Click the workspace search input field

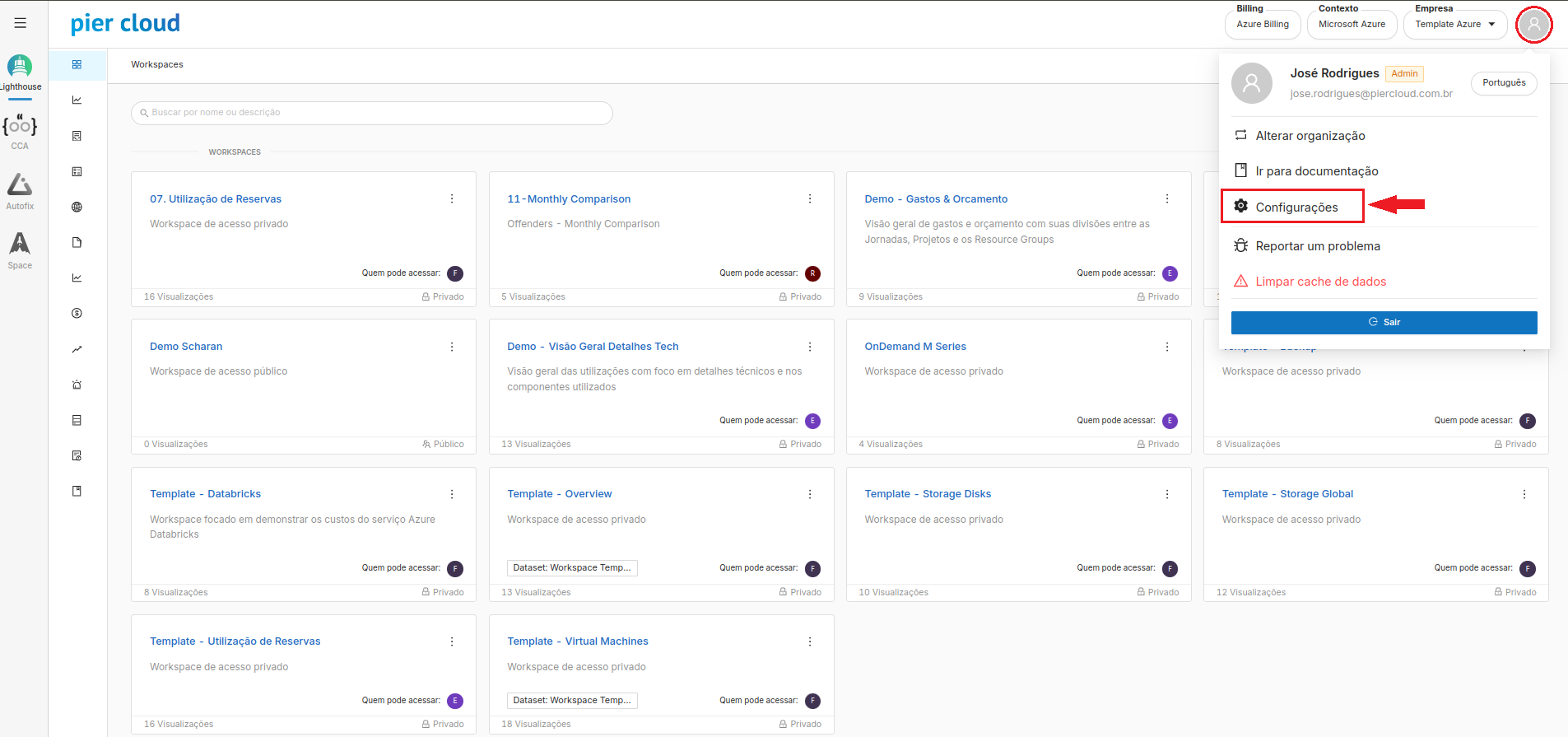(372, 113)
